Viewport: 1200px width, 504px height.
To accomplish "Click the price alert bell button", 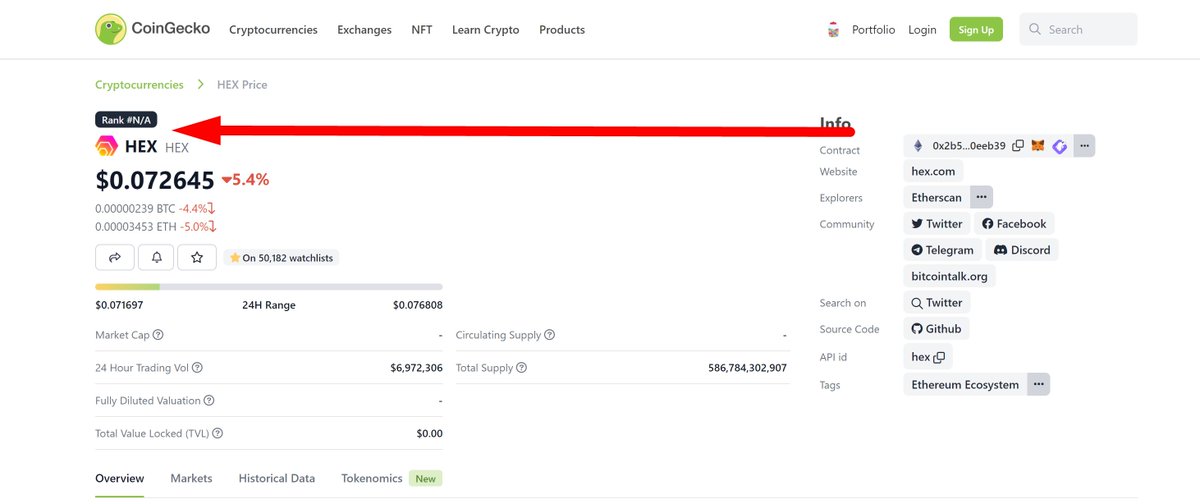I will (156, 257).
